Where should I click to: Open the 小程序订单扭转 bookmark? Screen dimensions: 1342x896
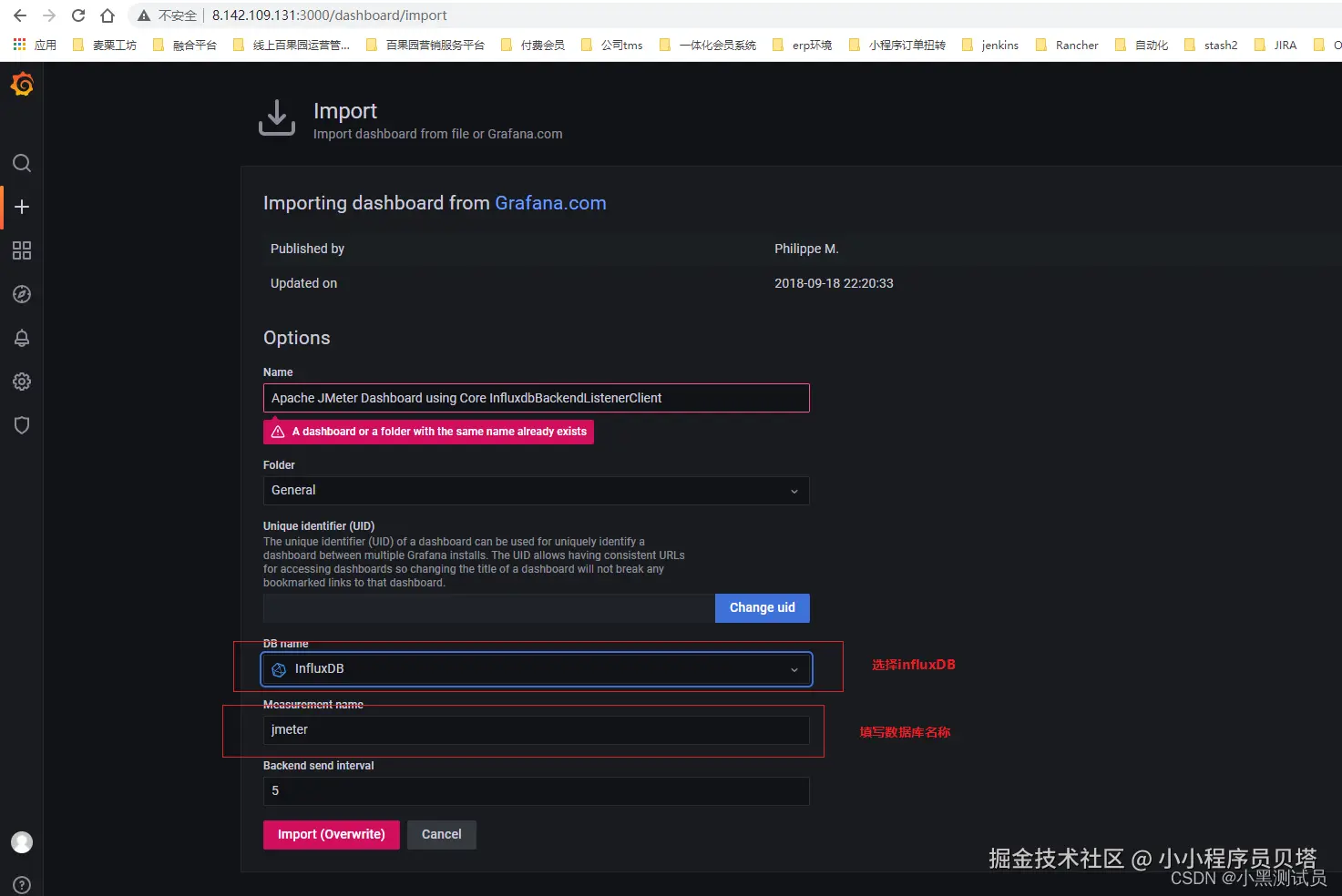[x=896, y=45]
